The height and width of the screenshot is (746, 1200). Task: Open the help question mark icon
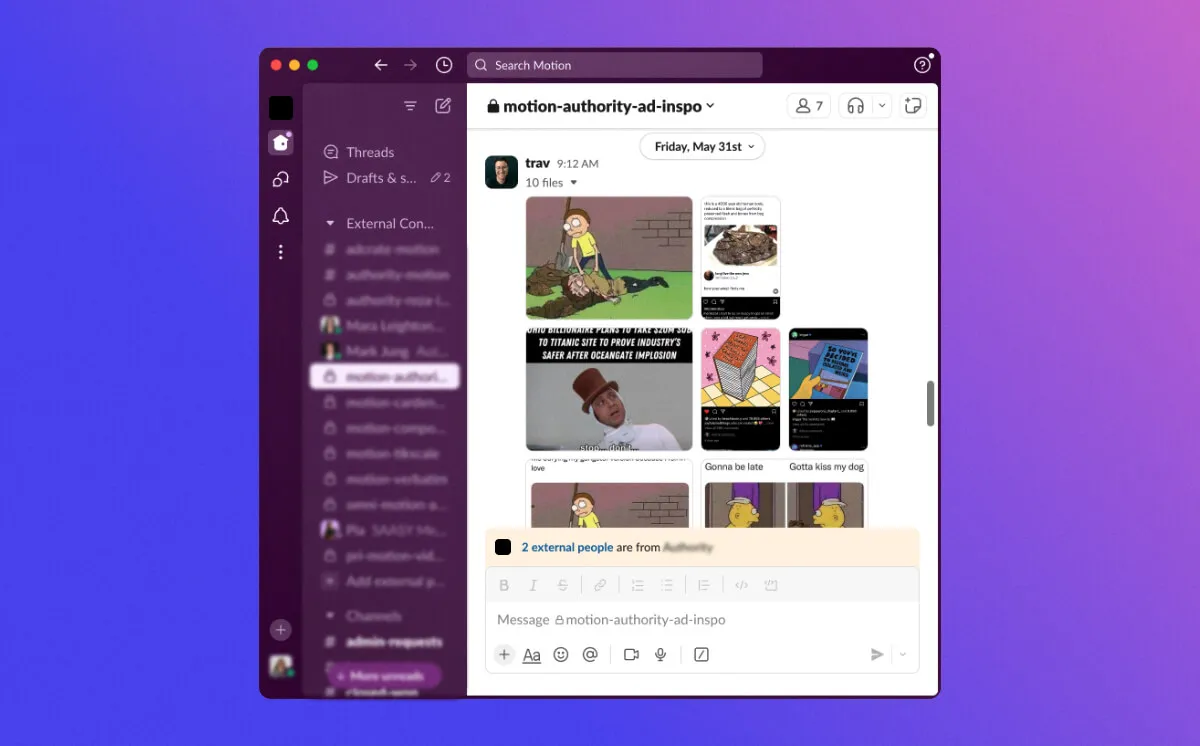pos(922,65)
